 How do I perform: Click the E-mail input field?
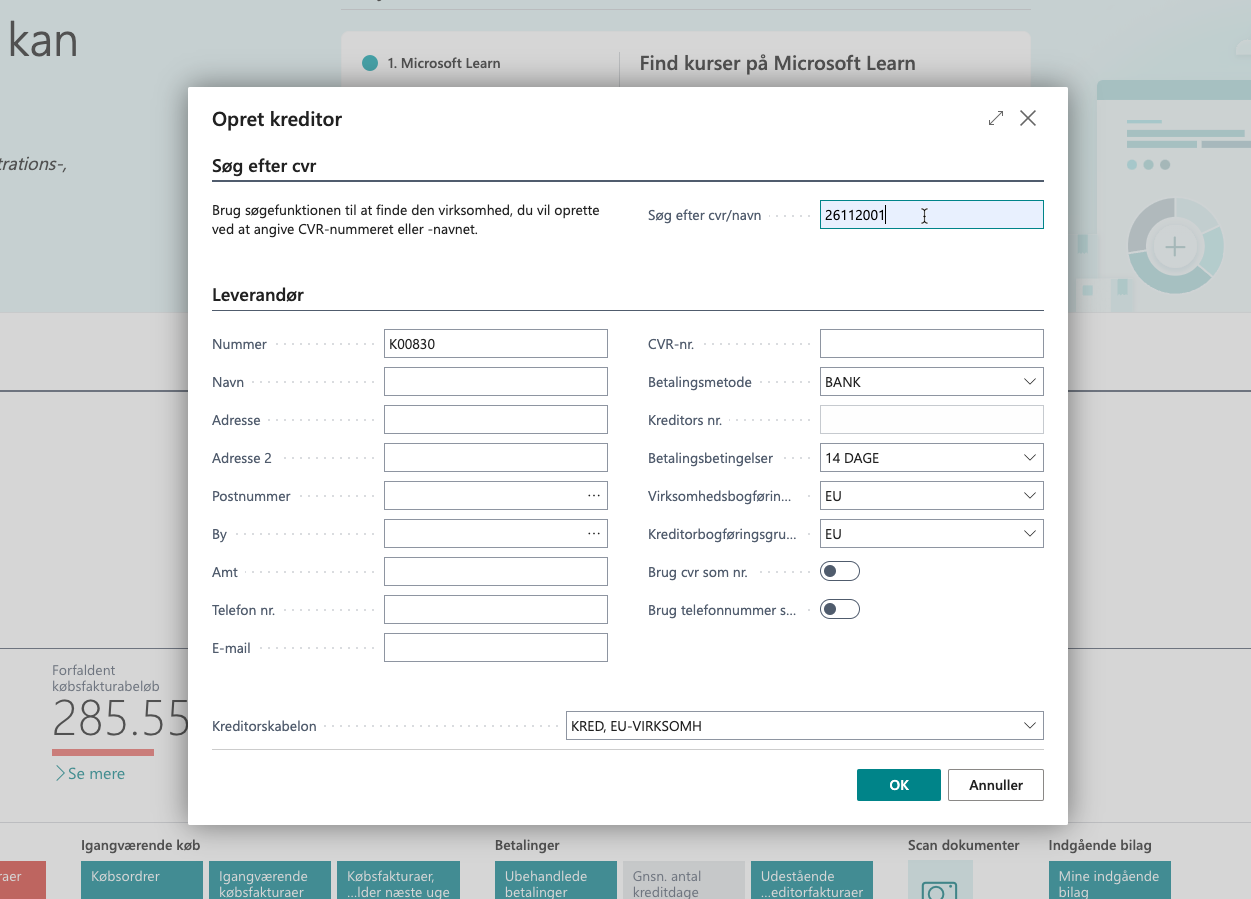pyautogui.click(x=495, y=648)
